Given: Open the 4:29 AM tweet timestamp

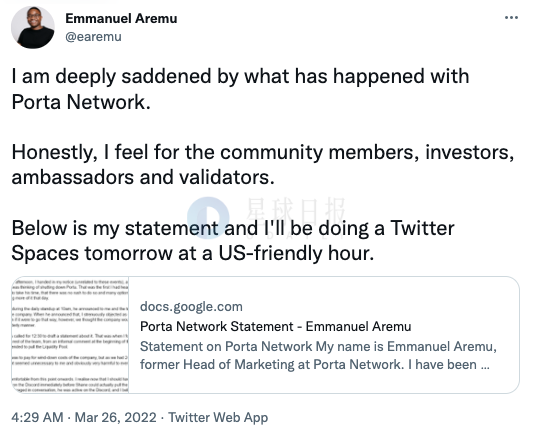Looking at the screenshot, I should (x=37, y=417).
